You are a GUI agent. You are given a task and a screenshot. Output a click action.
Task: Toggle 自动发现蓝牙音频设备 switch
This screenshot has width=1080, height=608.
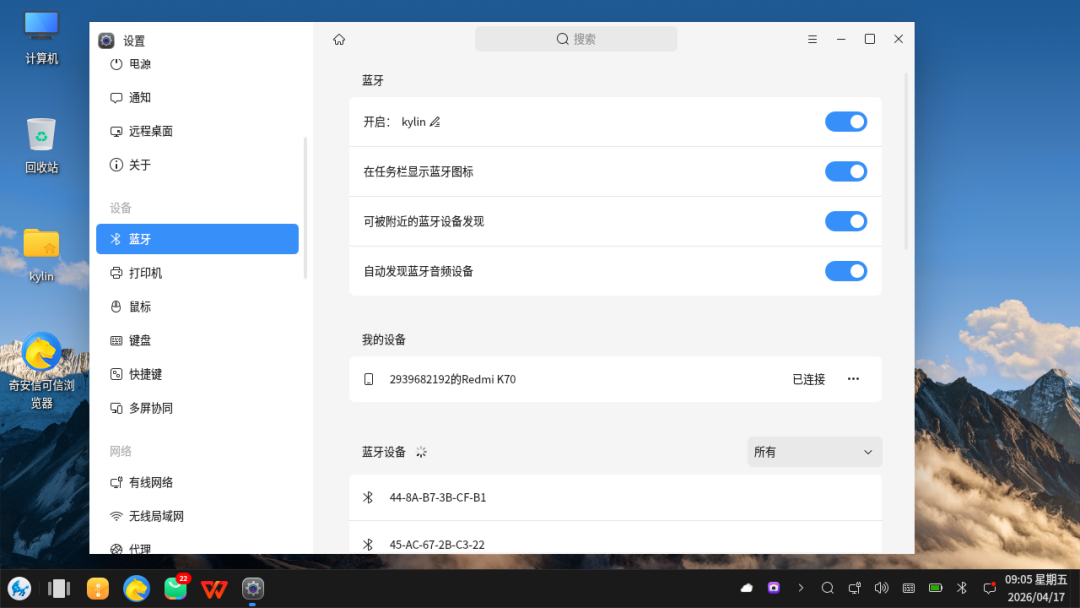(846, 271)
